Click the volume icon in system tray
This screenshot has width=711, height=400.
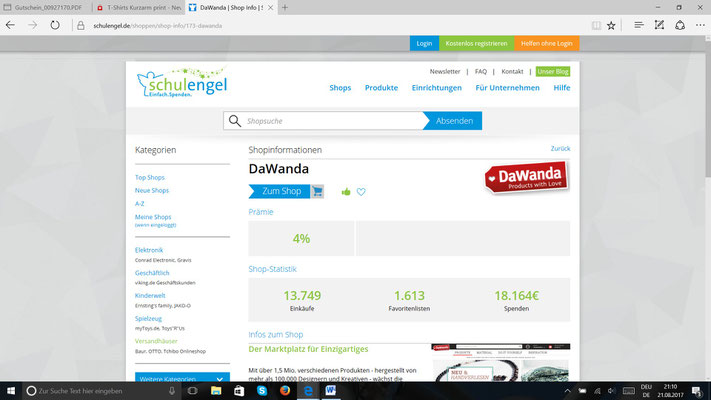(612, 391)
